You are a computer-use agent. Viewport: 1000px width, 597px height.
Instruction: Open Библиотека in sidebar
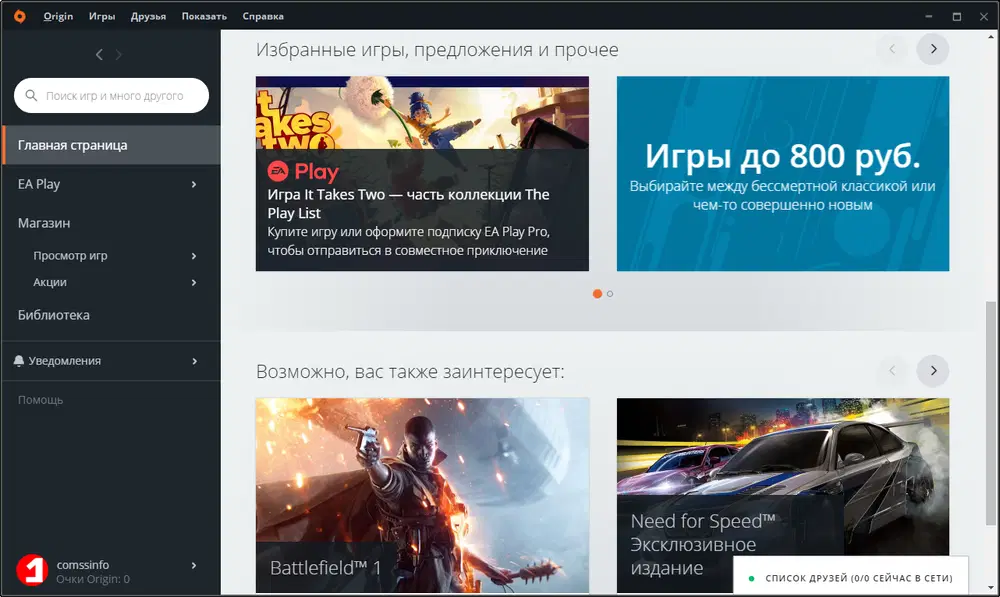click(x=54, y=315)
